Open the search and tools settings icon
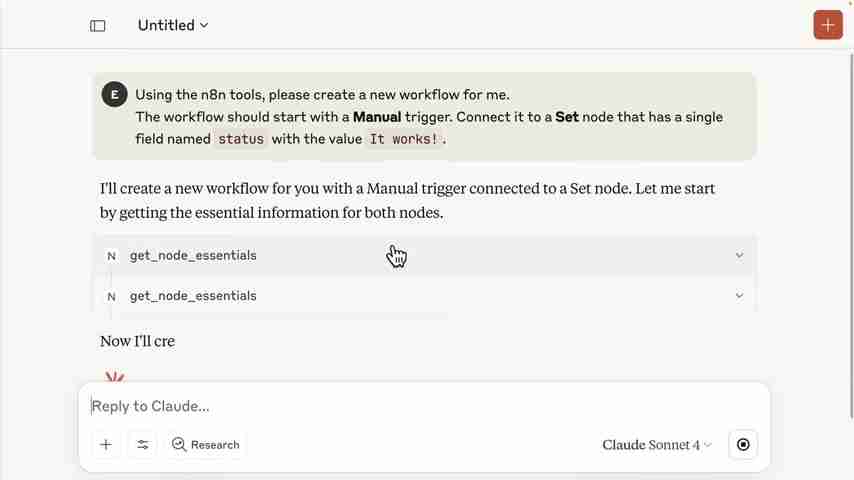 point(142,445)
